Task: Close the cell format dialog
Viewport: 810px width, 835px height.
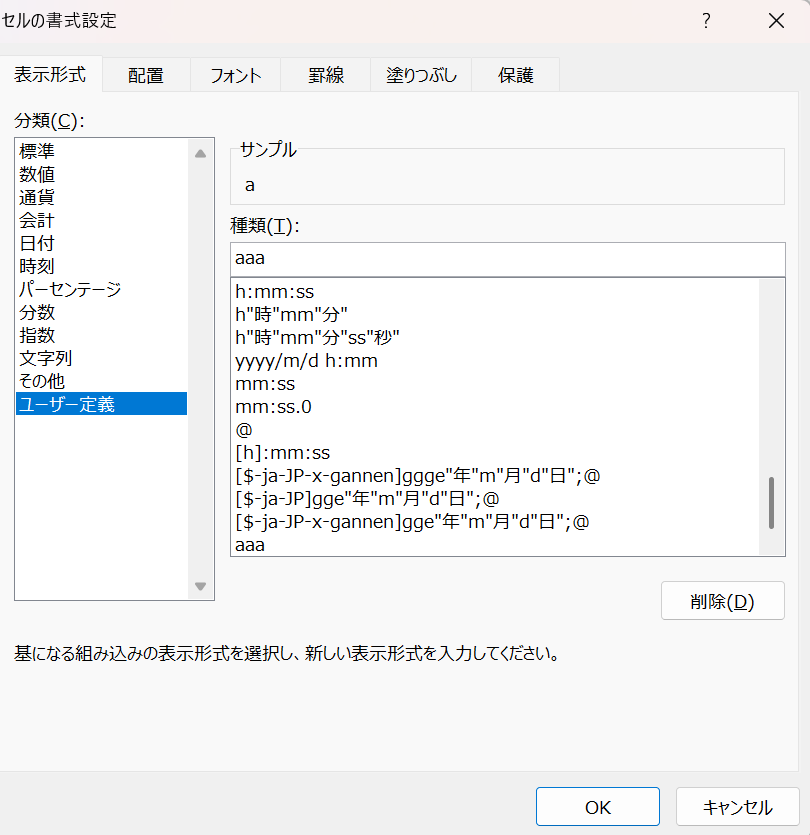Action: point(776,21)
